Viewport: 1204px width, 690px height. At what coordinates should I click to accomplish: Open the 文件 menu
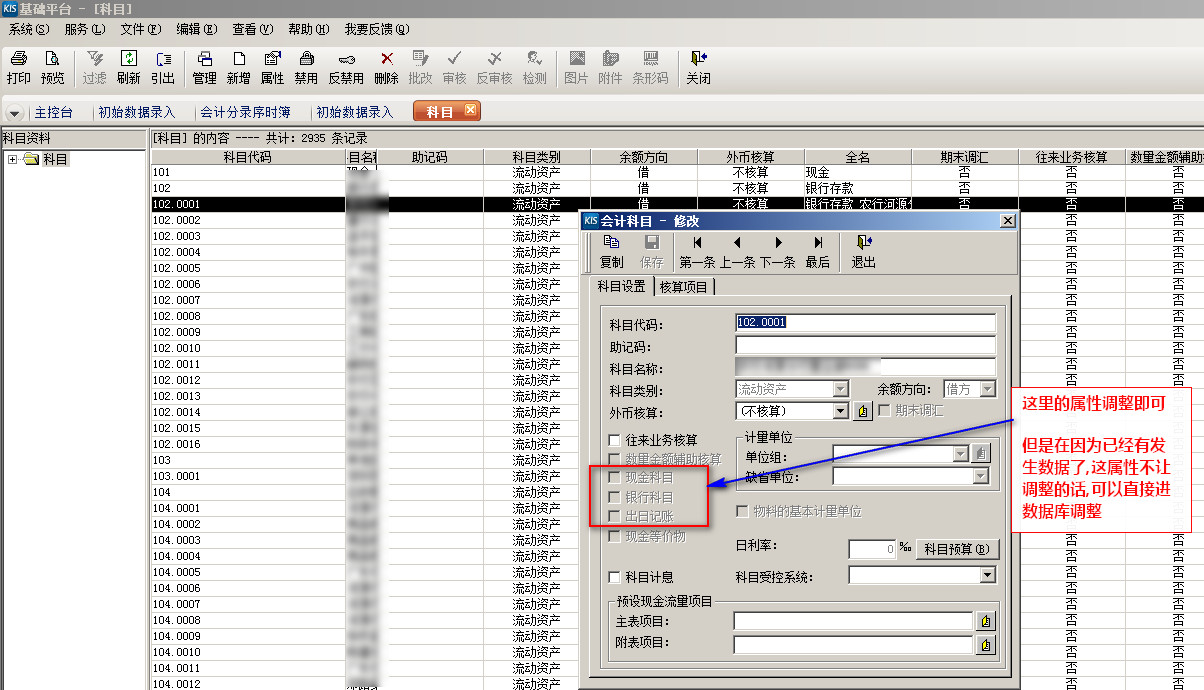tap(140, 29)
